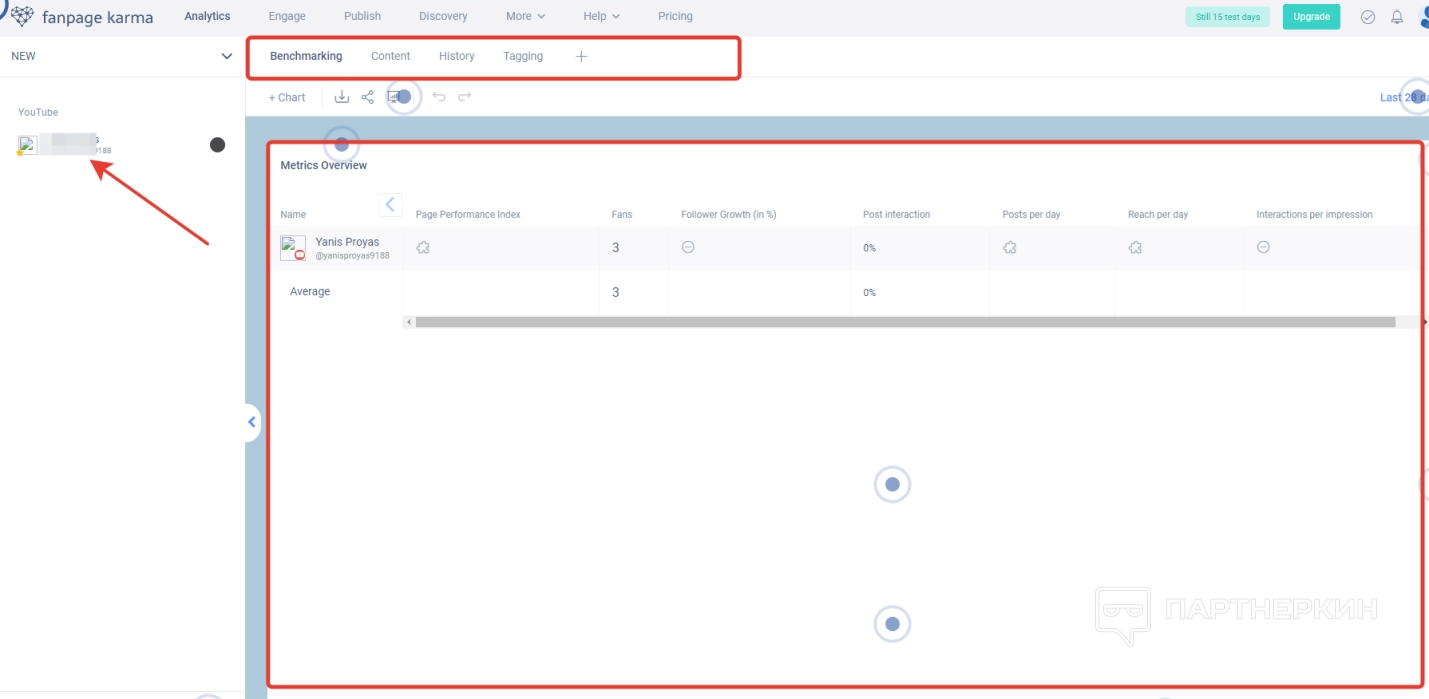
Task: Open notifications bell icon
Action: coord(1397,17)
